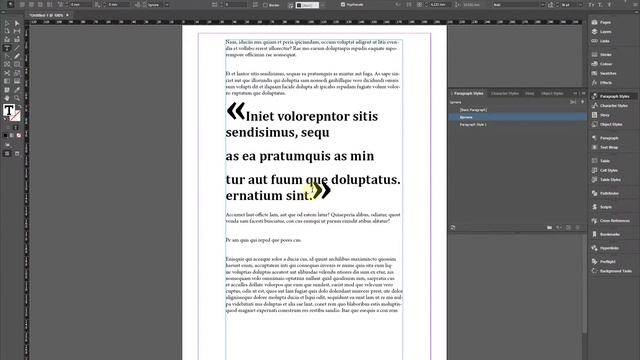Apply None colour in toolbox
640x360 pixels.
pos(18,136)
